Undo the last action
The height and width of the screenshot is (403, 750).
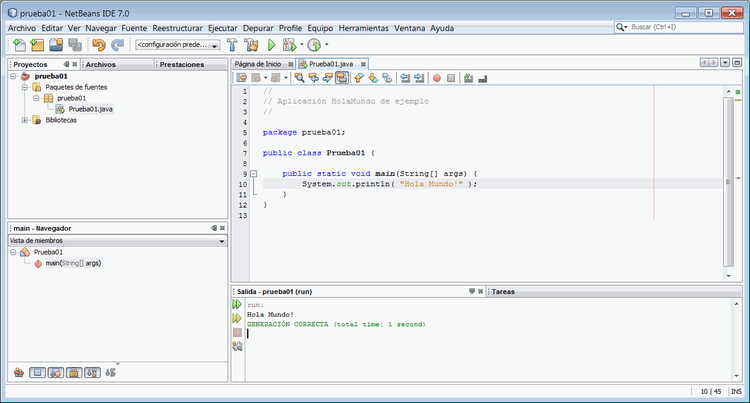point(99,45)
